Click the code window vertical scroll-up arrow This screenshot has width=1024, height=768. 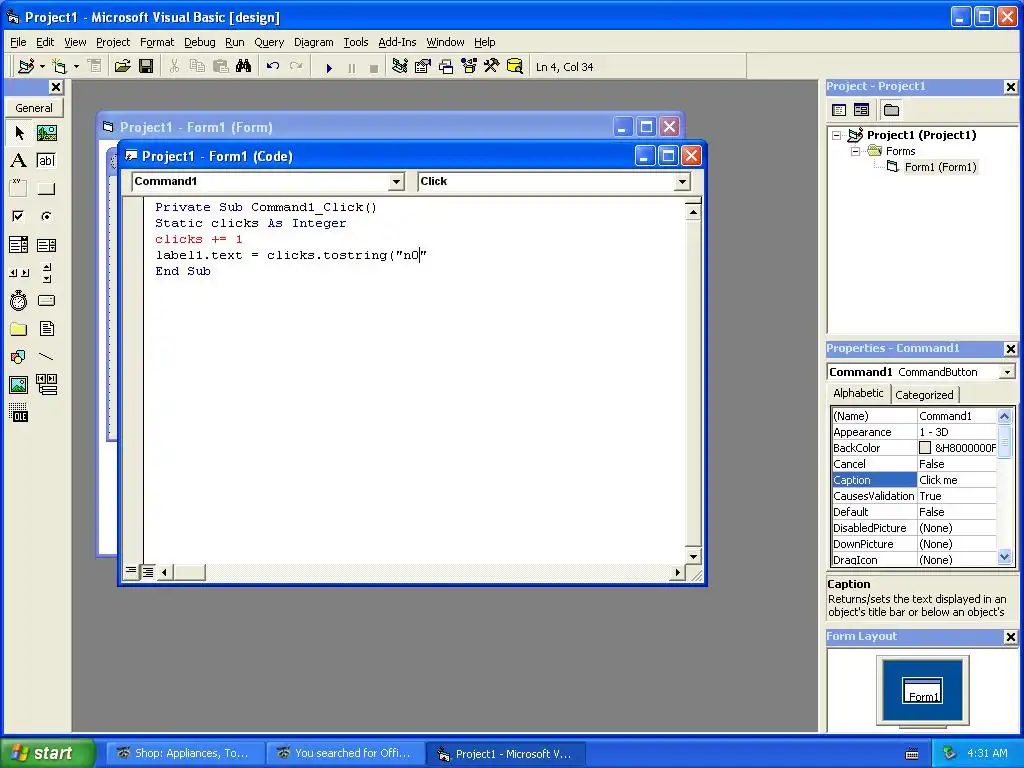click(693, 212)
